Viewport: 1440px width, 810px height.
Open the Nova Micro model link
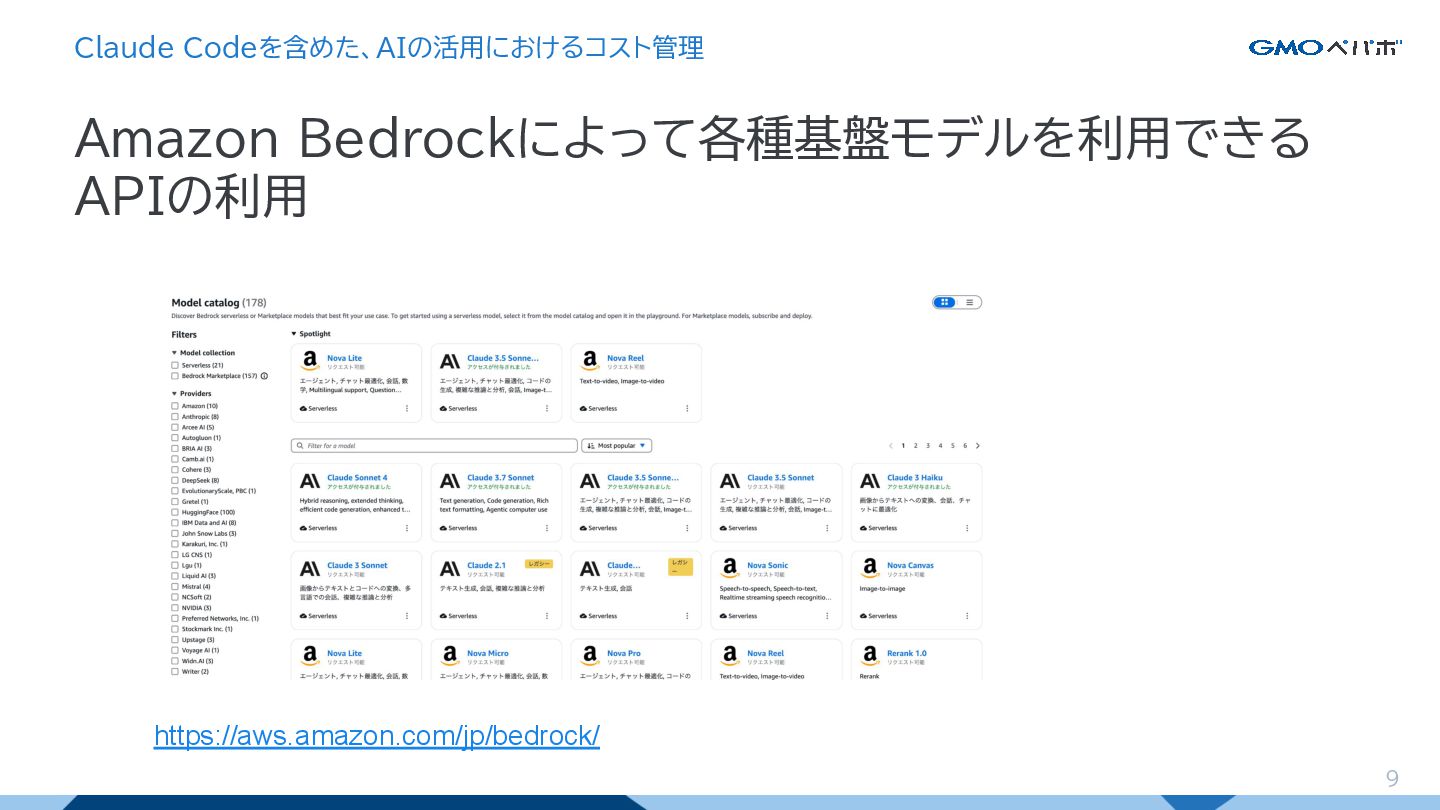tap(487, 654)
